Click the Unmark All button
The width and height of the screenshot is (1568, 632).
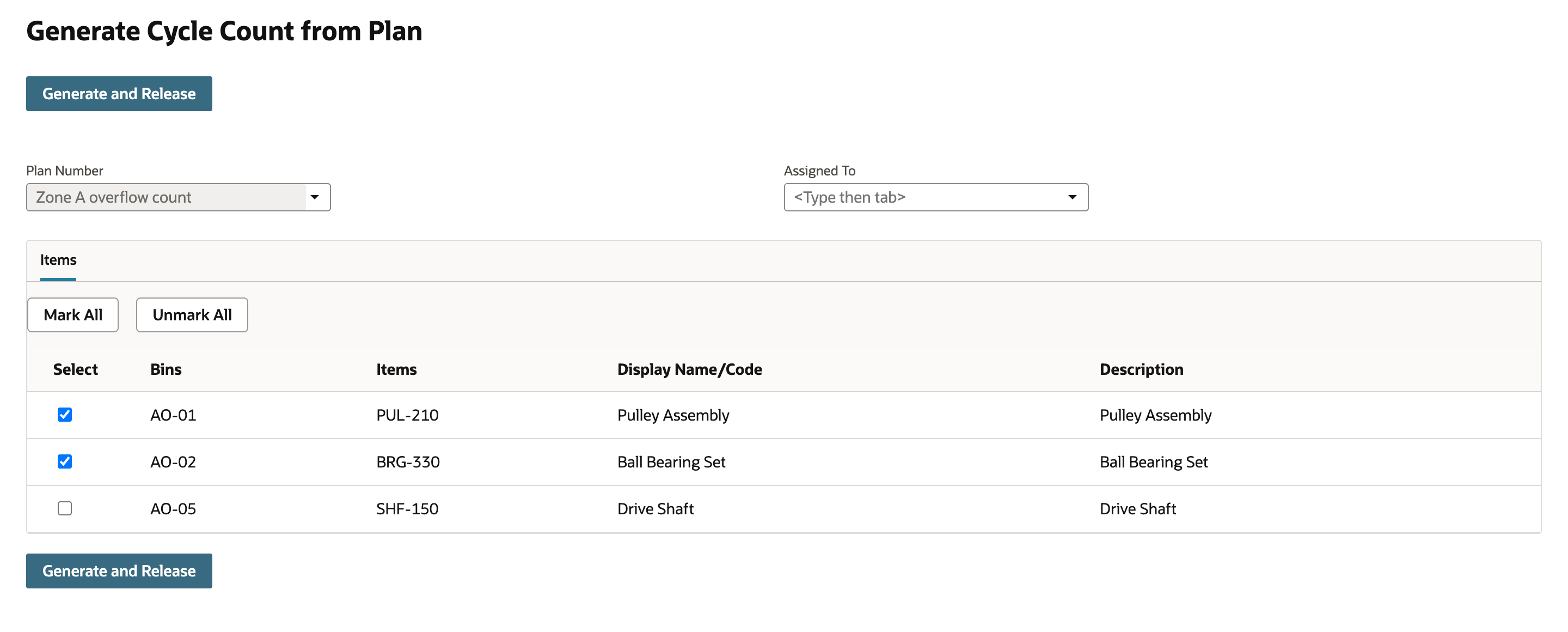coord(192,315)
